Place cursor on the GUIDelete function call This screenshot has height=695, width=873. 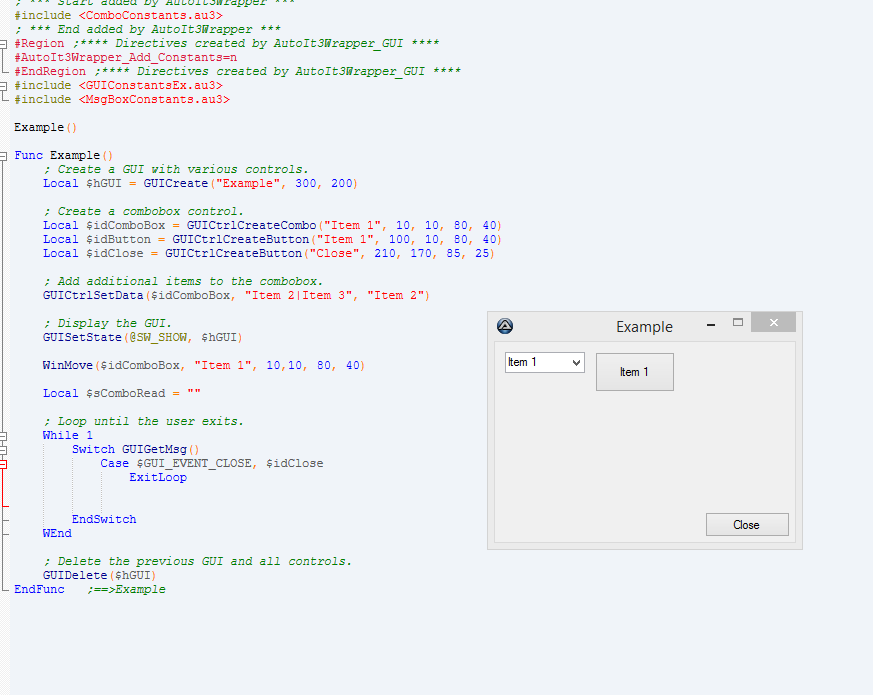[75, 576]
